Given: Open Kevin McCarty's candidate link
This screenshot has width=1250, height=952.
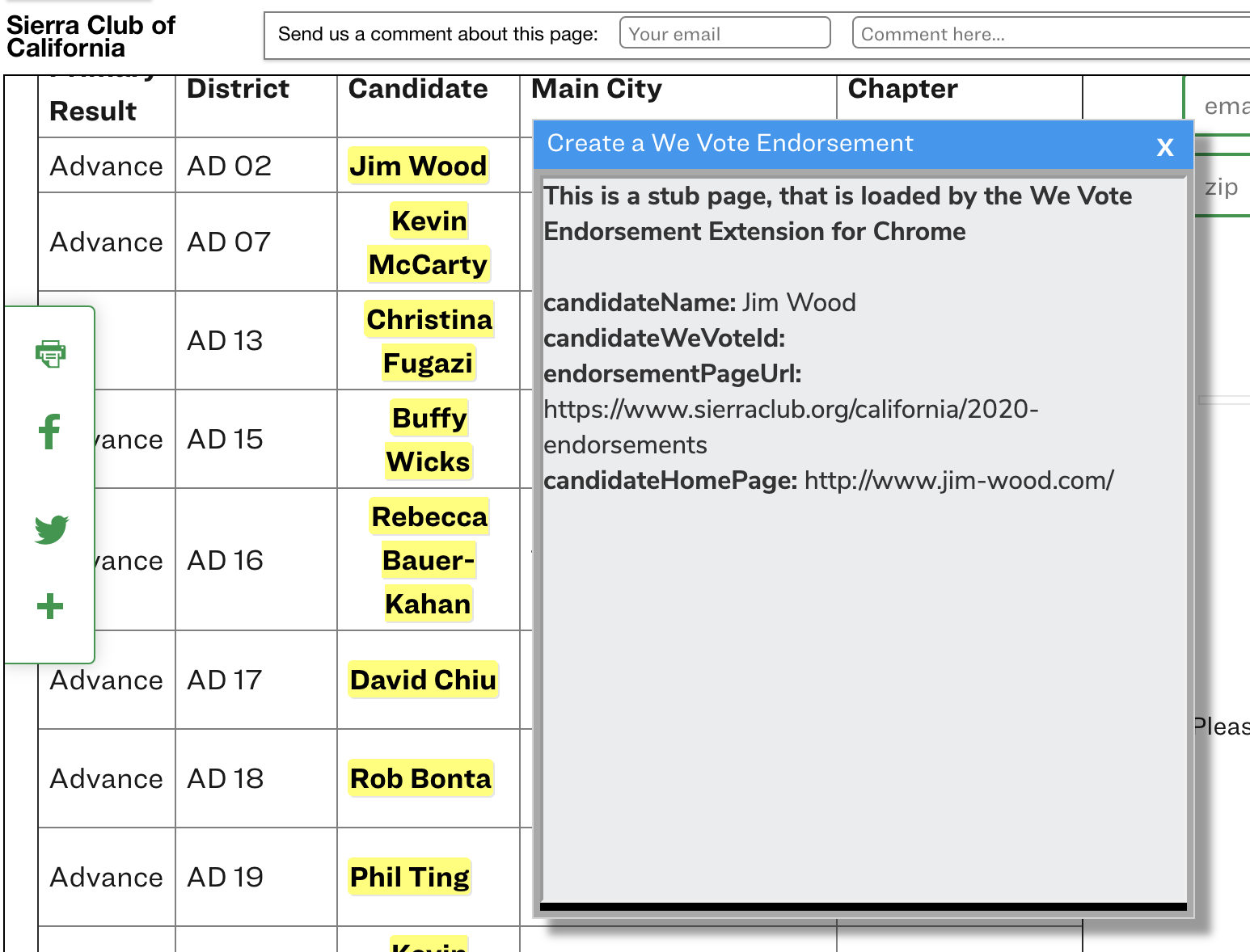Looking at the screenshot, I should tap(428, 242).
